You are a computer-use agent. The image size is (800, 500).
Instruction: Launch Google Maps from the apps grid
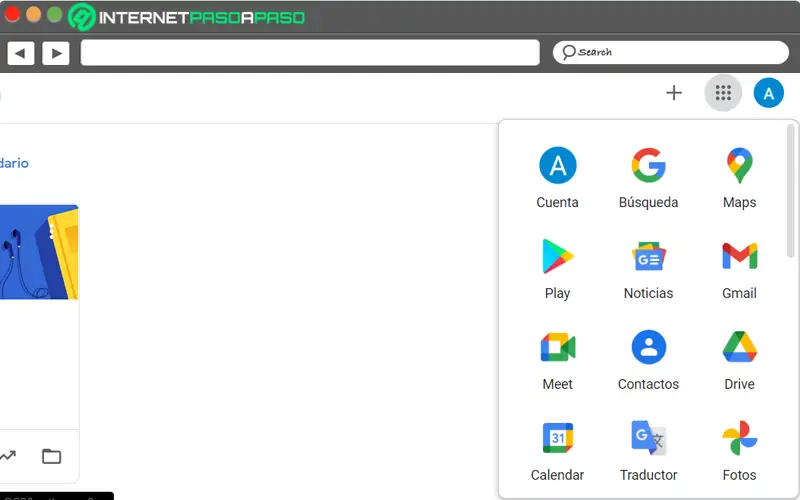739,165
